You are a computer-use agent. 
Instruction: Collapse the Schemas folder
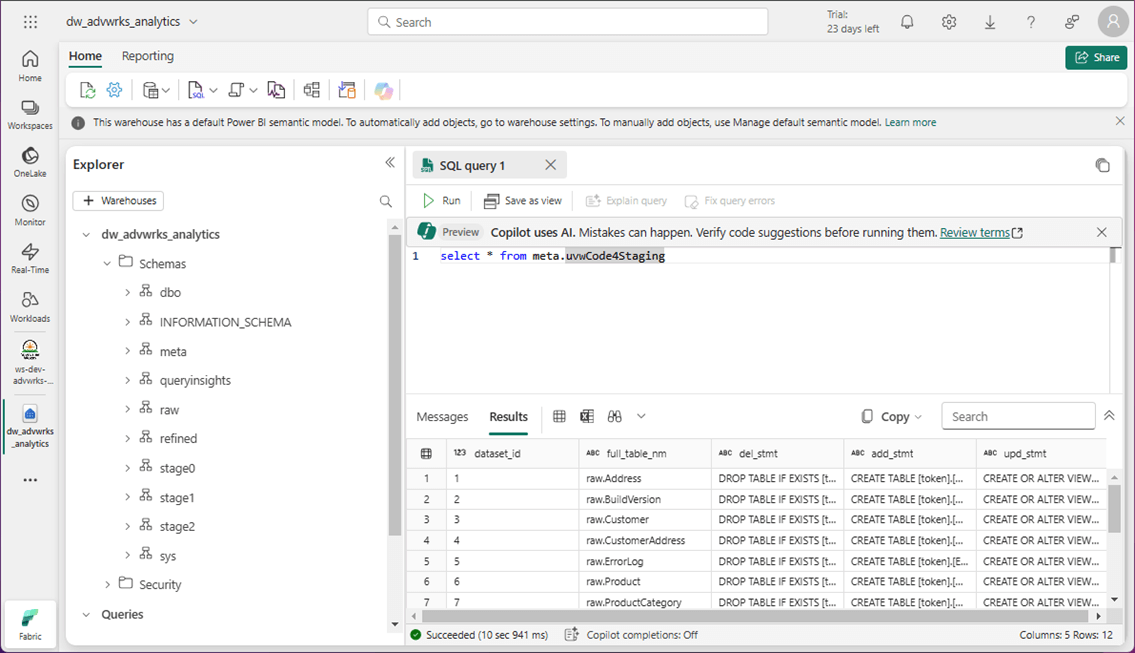107,264
